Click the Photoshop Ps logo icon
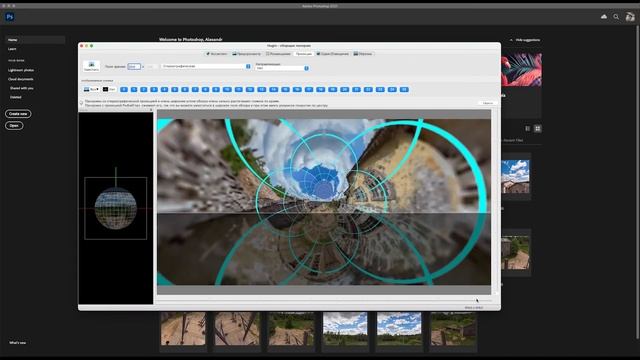The image size is (640, 360). pyautogui.click(x=10, y=17)
